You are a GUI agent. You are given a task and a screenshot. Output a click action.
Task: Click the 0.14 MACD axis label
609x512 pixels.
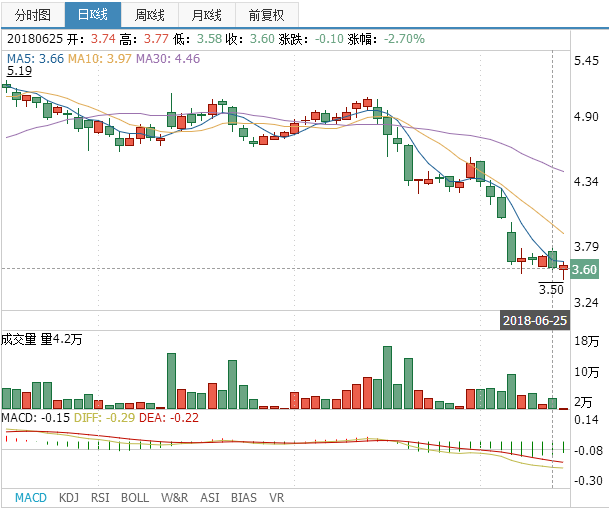click(586, 420)
